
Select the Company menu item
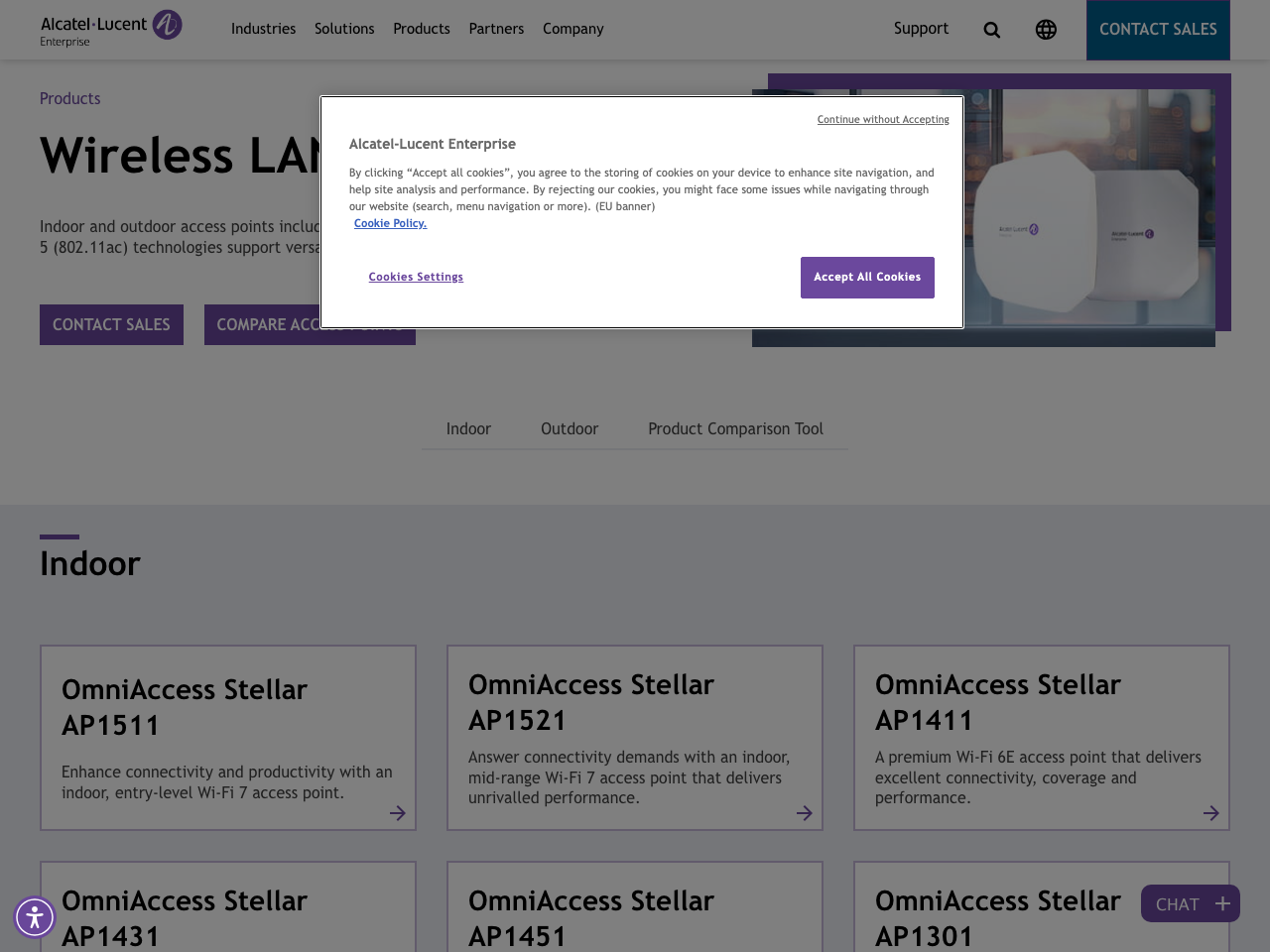click(x=572, y=27)
